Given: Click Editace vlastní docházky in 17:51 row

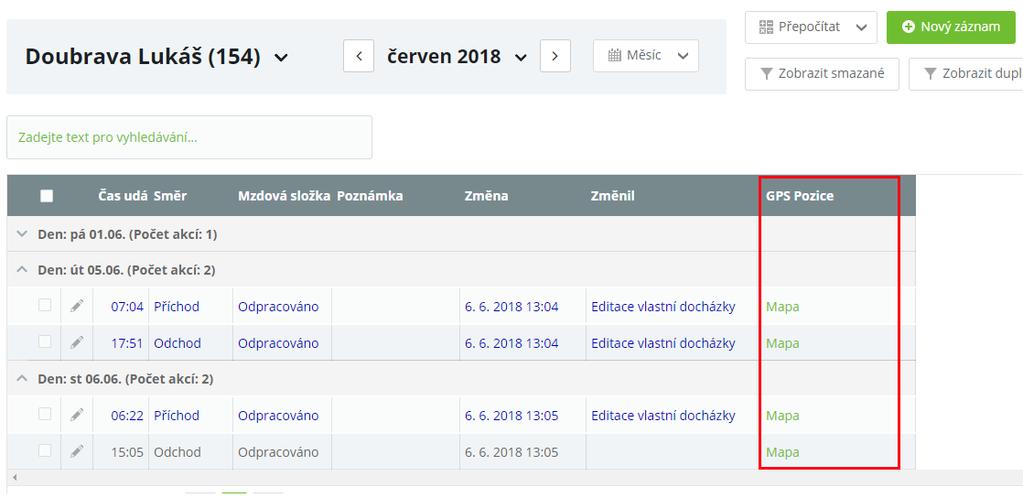Looking at the screenshot, I should (x=663, y=343).
